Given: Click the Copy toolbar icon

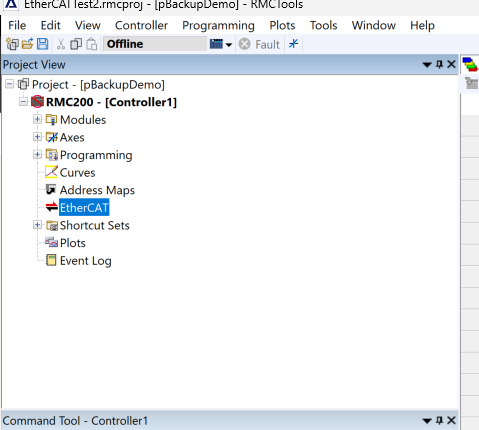Looking at the screenshot, I should (76, 44).
